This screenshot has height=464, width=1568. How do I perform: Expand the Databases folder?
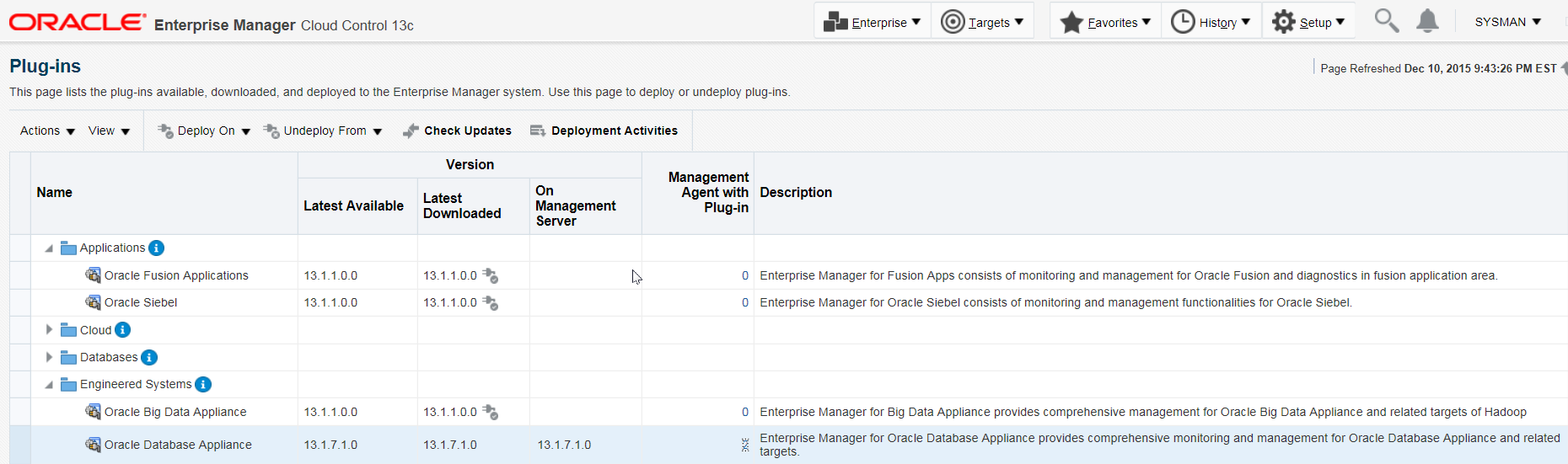(49, 358)
